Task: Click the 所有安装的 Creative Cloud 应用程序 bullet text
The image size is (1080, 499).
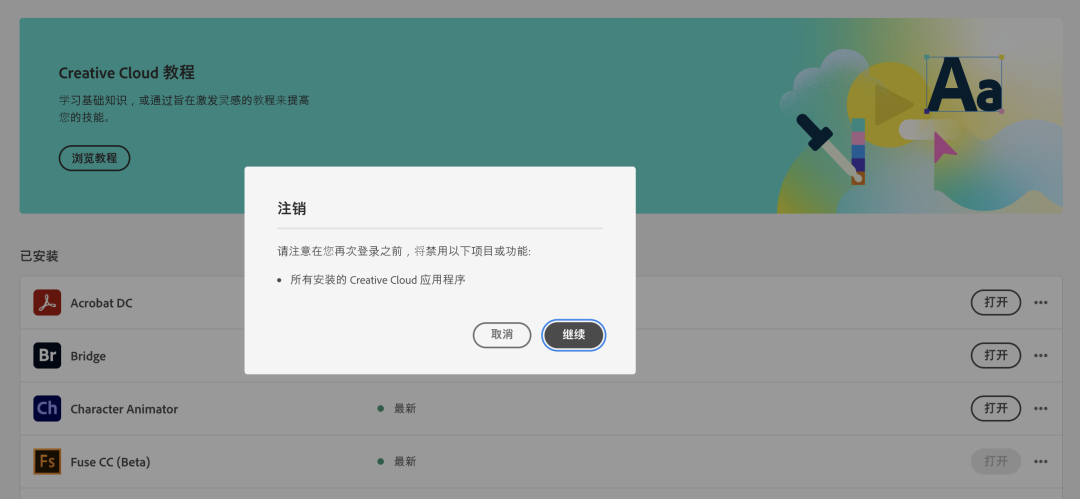Action: pyautogui.click(x=378, y=280)
